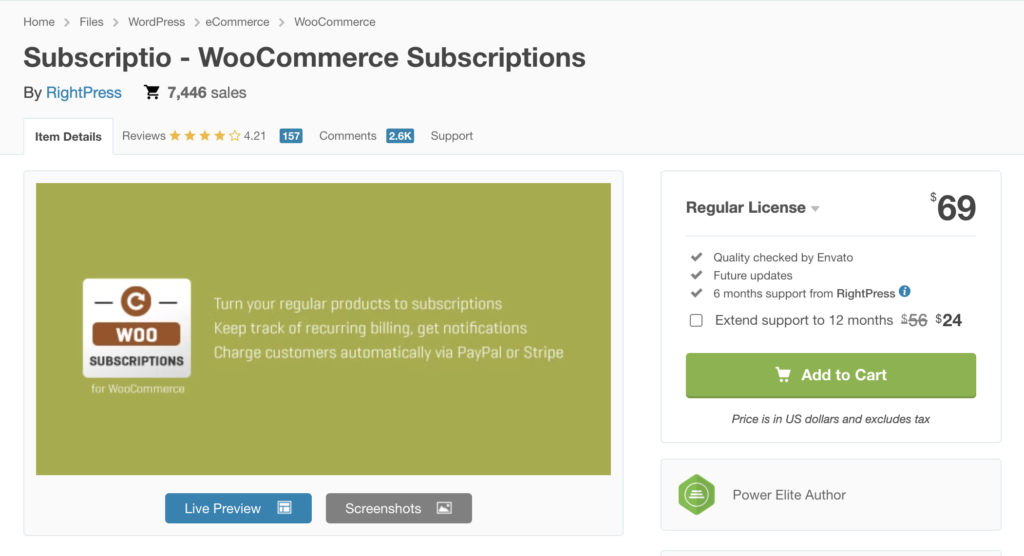
Task: Select the Item Details tab
Action: [69, 137]
